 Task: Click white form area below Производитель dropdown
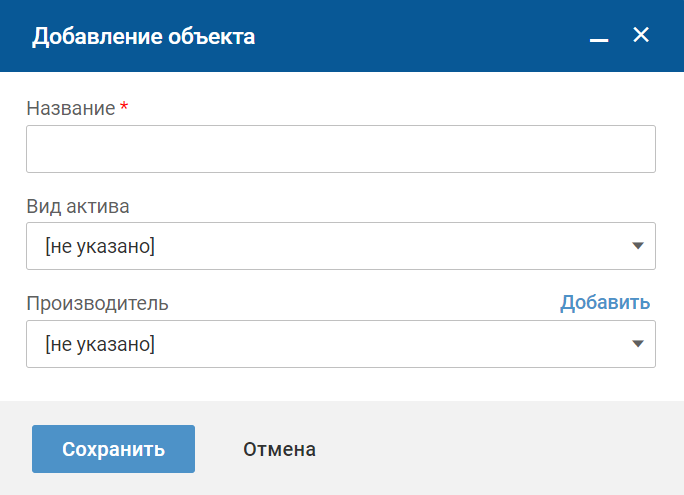[x=340, y=385]
